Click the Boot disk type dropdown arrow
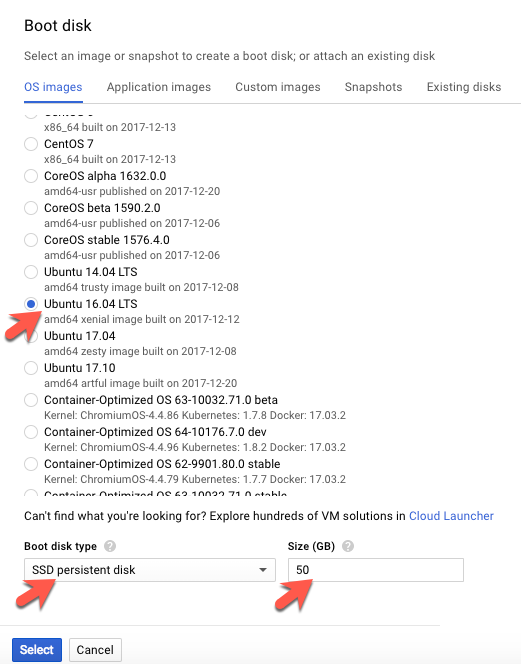Image resolution: width=521 pixels, height=664 pixels. 263,570
